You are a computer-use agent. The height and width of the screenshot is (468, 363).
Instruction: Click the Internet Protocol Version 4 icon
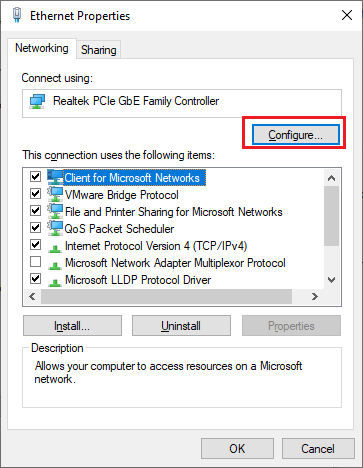55,248
